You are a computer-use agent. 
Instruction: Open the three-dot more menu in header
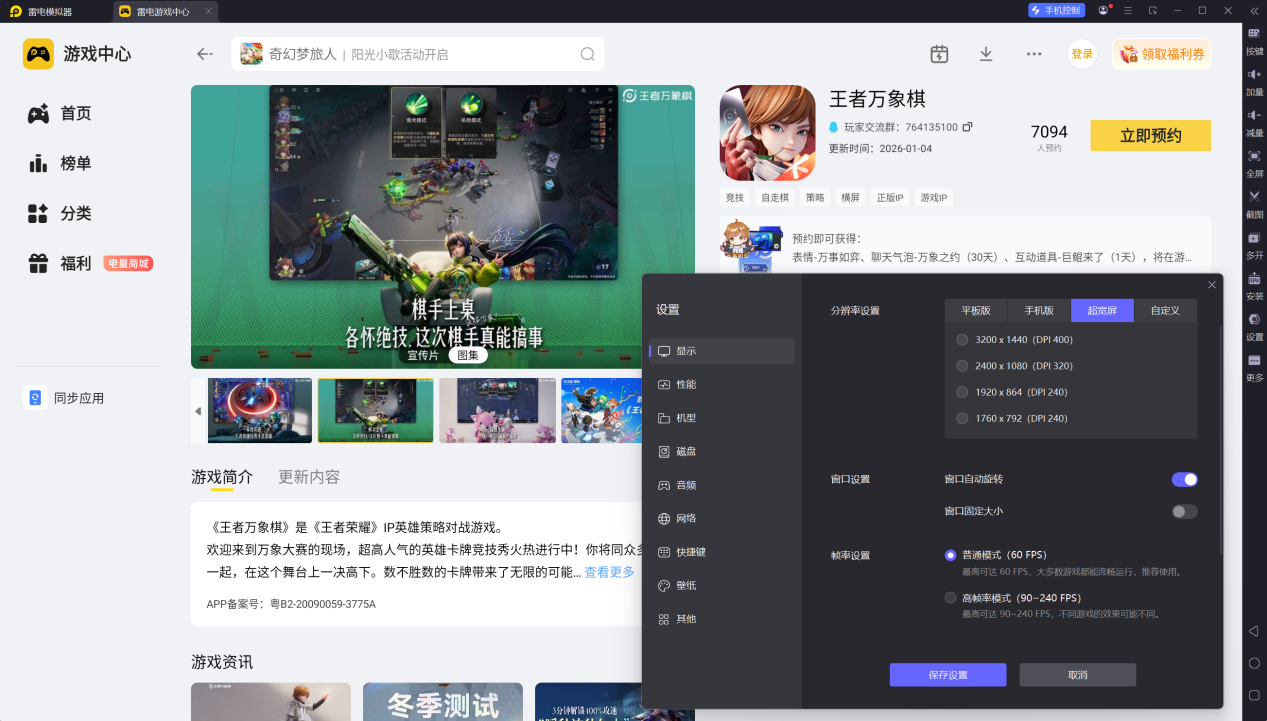pyautogui.click(x=1034, y=54)
